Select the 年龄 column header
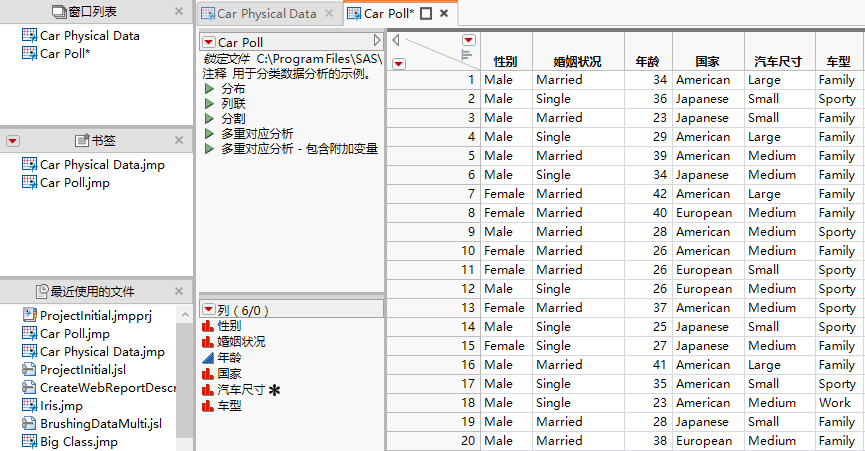 point(648,61)
